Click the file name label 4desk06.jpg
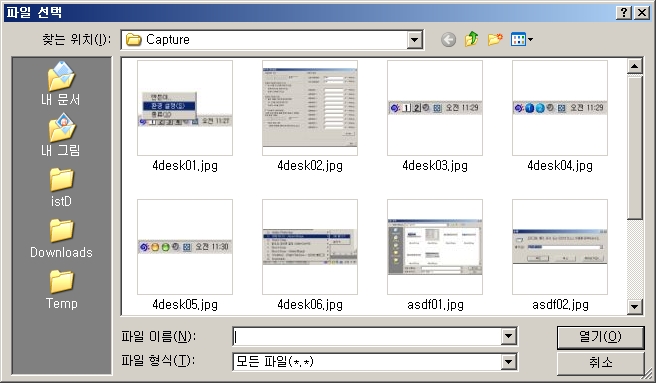This screenshot has height=383, width=656. pos(310,305)
